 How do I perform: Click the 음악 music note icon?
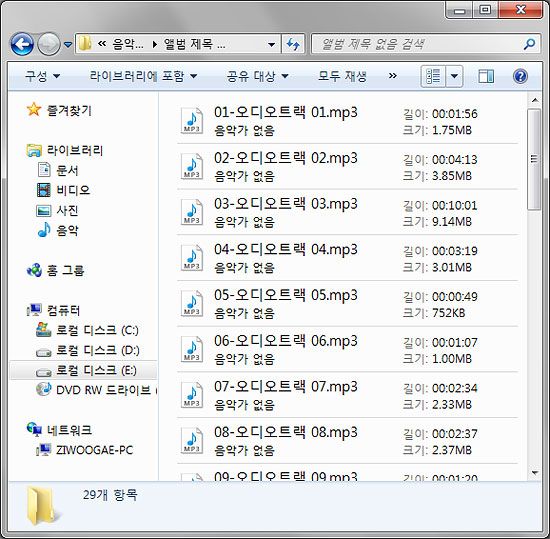click(x=44, y=230)
